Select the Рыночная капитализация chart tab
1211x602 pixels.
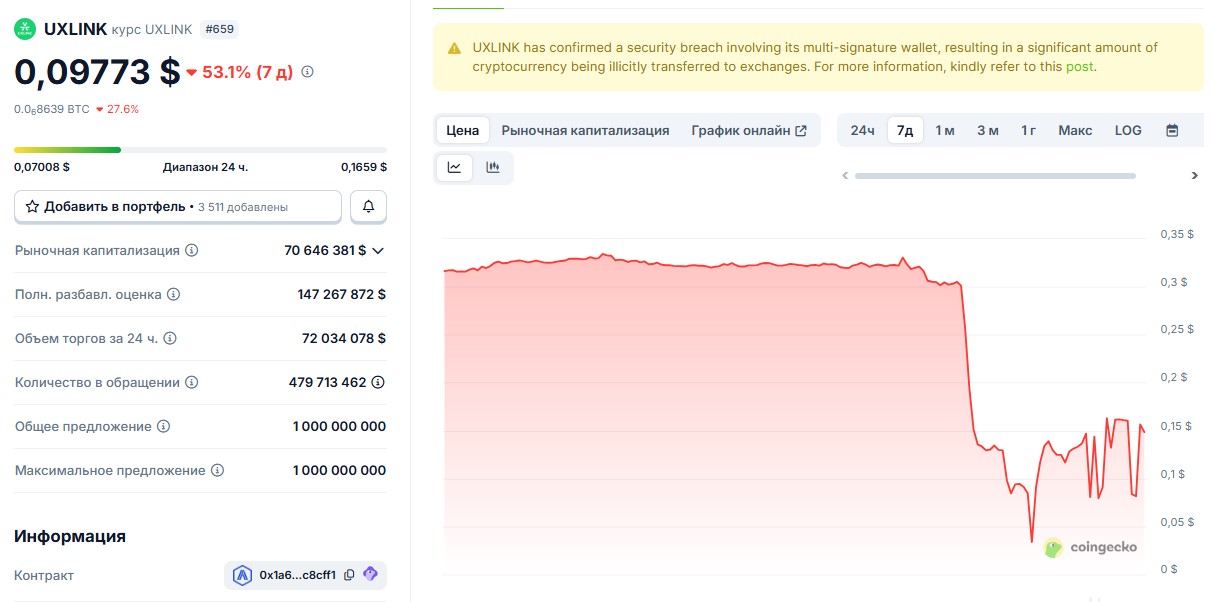pos(585,130)
